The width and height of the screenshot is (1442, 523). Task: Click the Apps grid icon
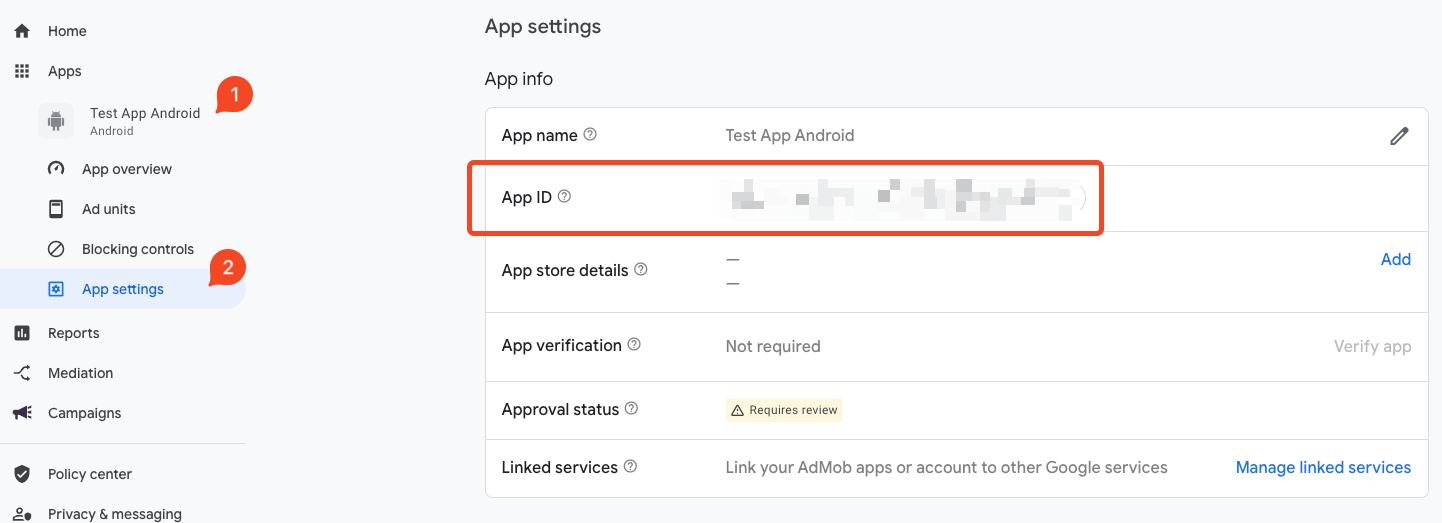coord(22,71)
